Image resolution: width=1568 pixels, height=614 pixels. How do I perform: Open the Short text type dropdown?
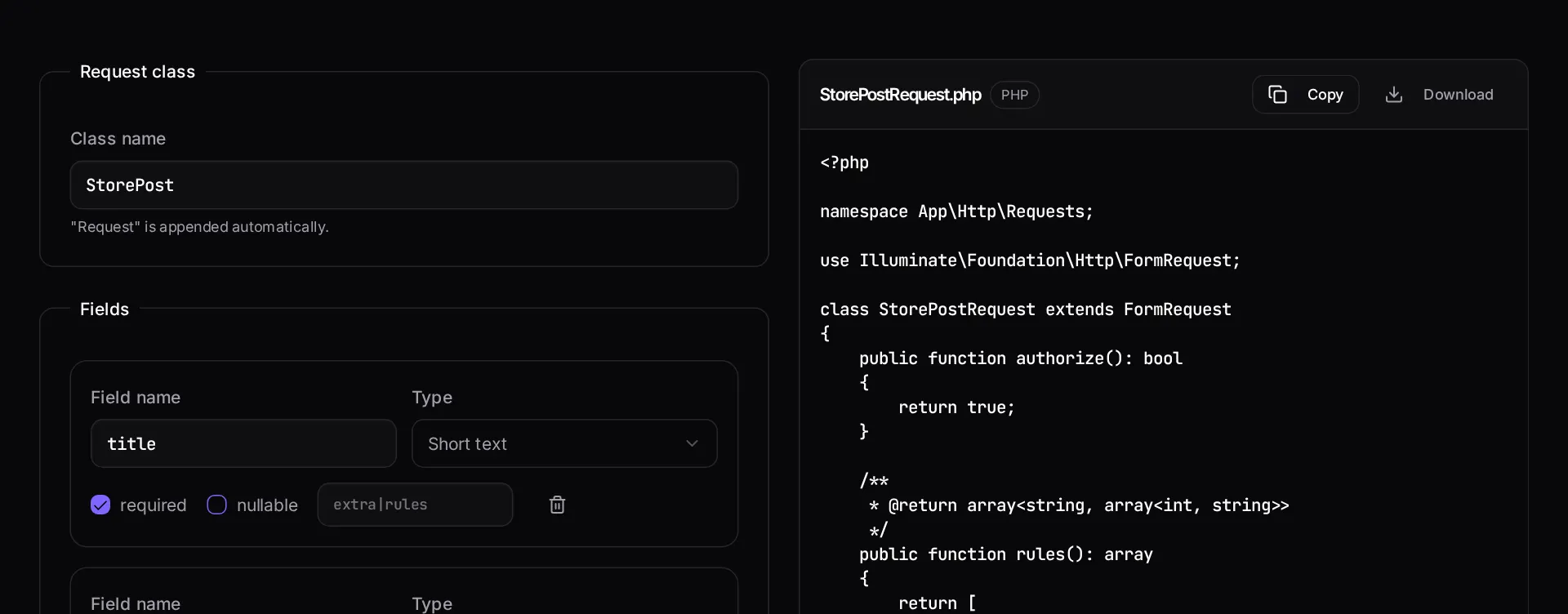click(x=564, y=443)
